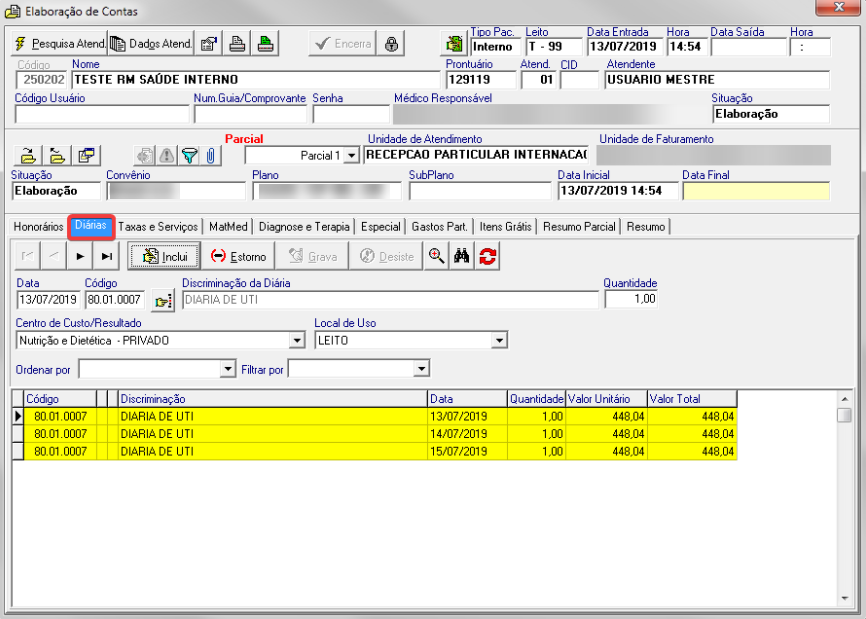Click the warning triangle icon

(167, 156)
